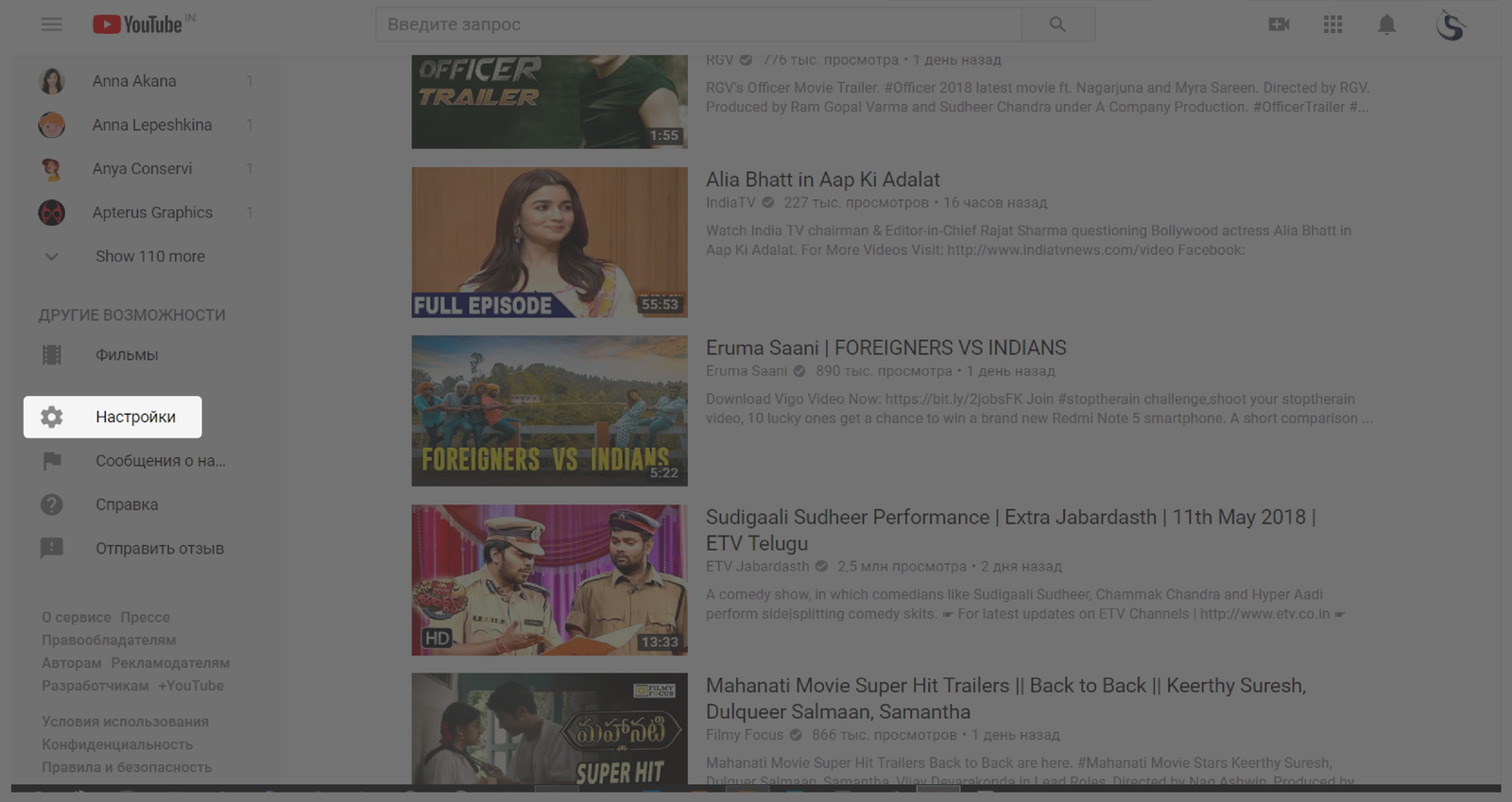This screenshot has width=1512, height=802.
Task: Click Show 110 more label
Action: point(150,256)
